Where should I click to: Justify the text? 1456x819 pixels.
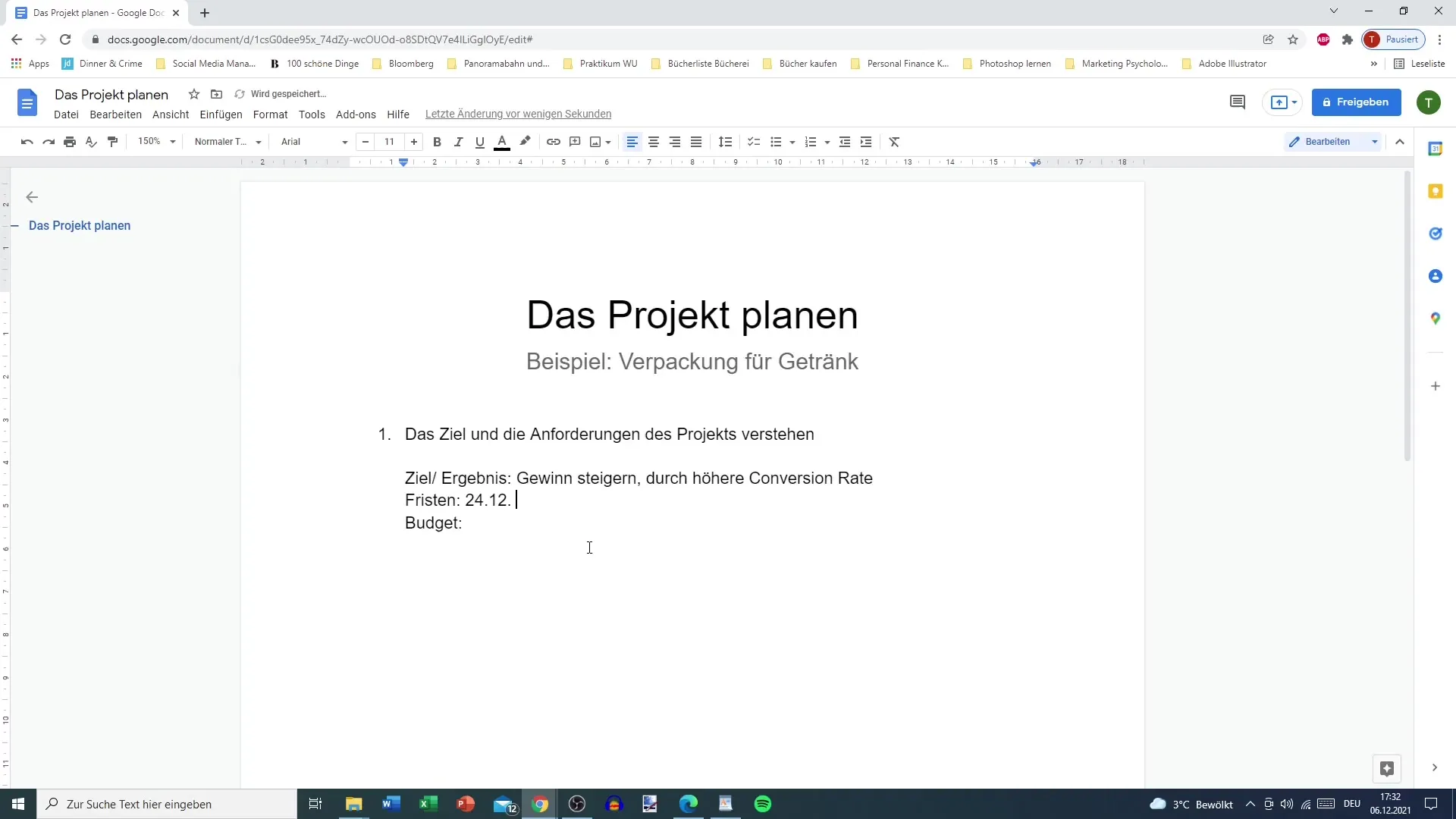pyautogui.click(x=696, y=142)
